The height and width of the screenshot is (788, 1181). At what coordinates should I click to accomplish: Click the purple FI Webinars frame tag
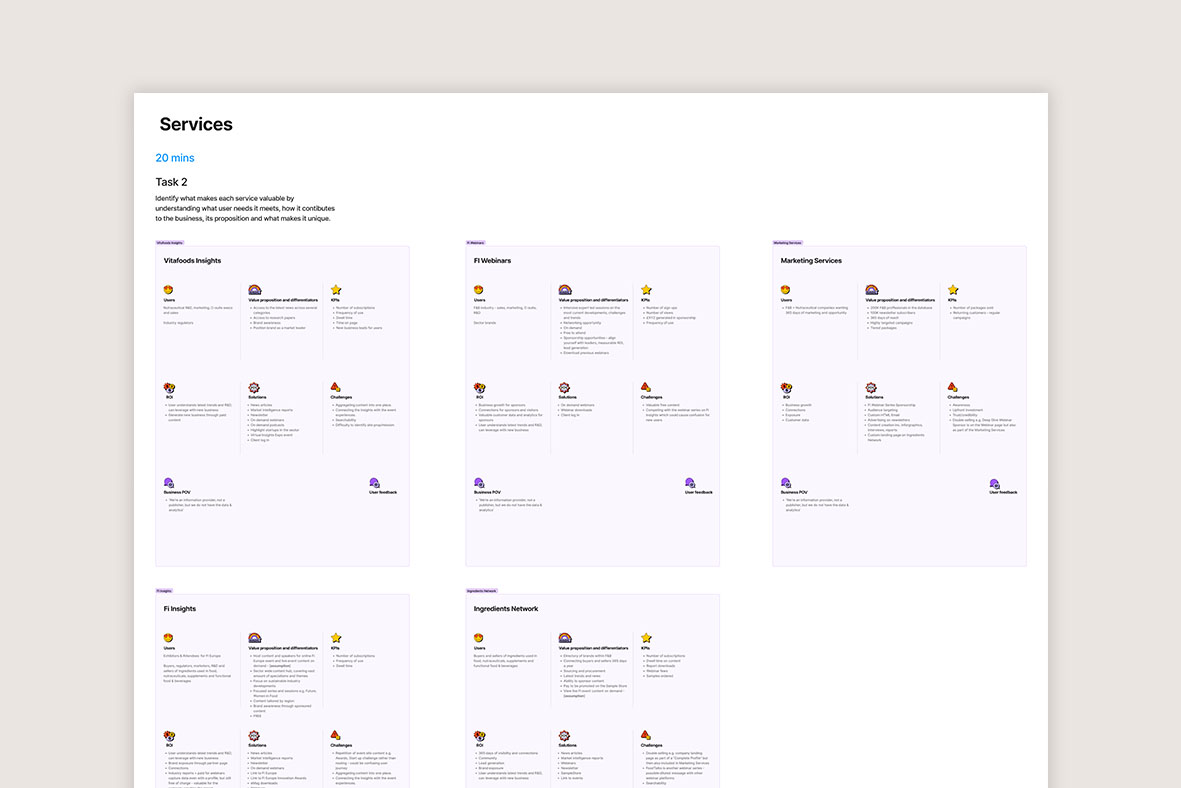click(x=475, y=243)
